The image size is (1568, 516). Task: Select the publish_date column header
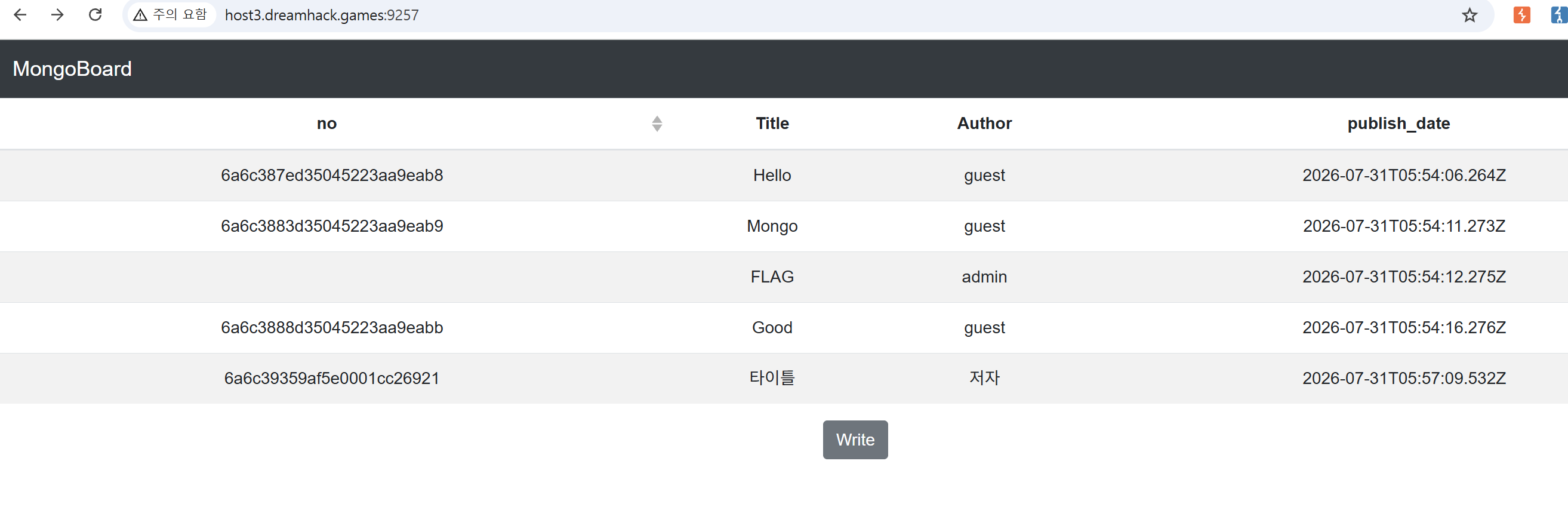1398,124
